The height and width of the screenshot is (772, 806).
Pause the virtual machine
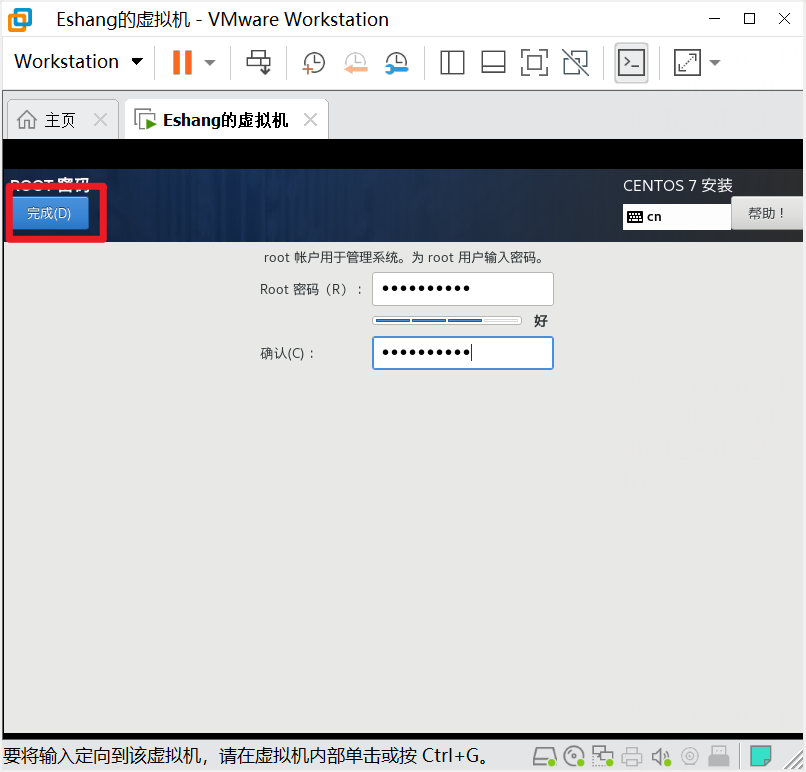182,62
